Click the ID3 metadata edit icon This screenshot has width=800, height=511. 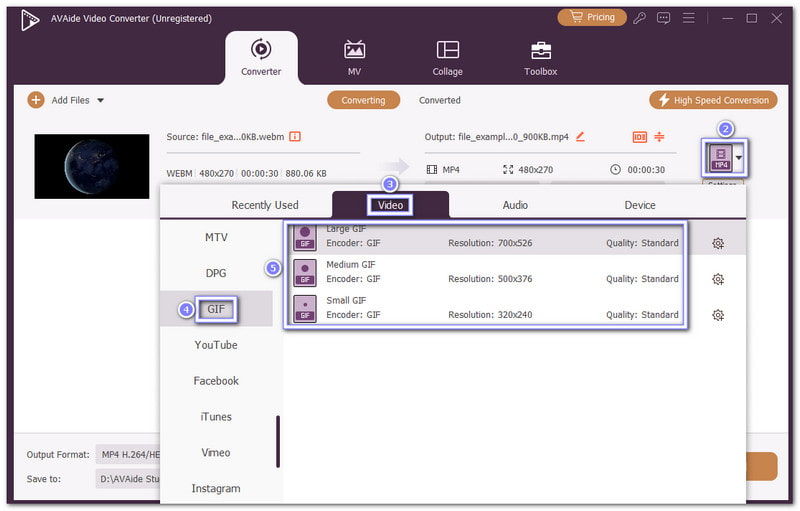point(639,137)
